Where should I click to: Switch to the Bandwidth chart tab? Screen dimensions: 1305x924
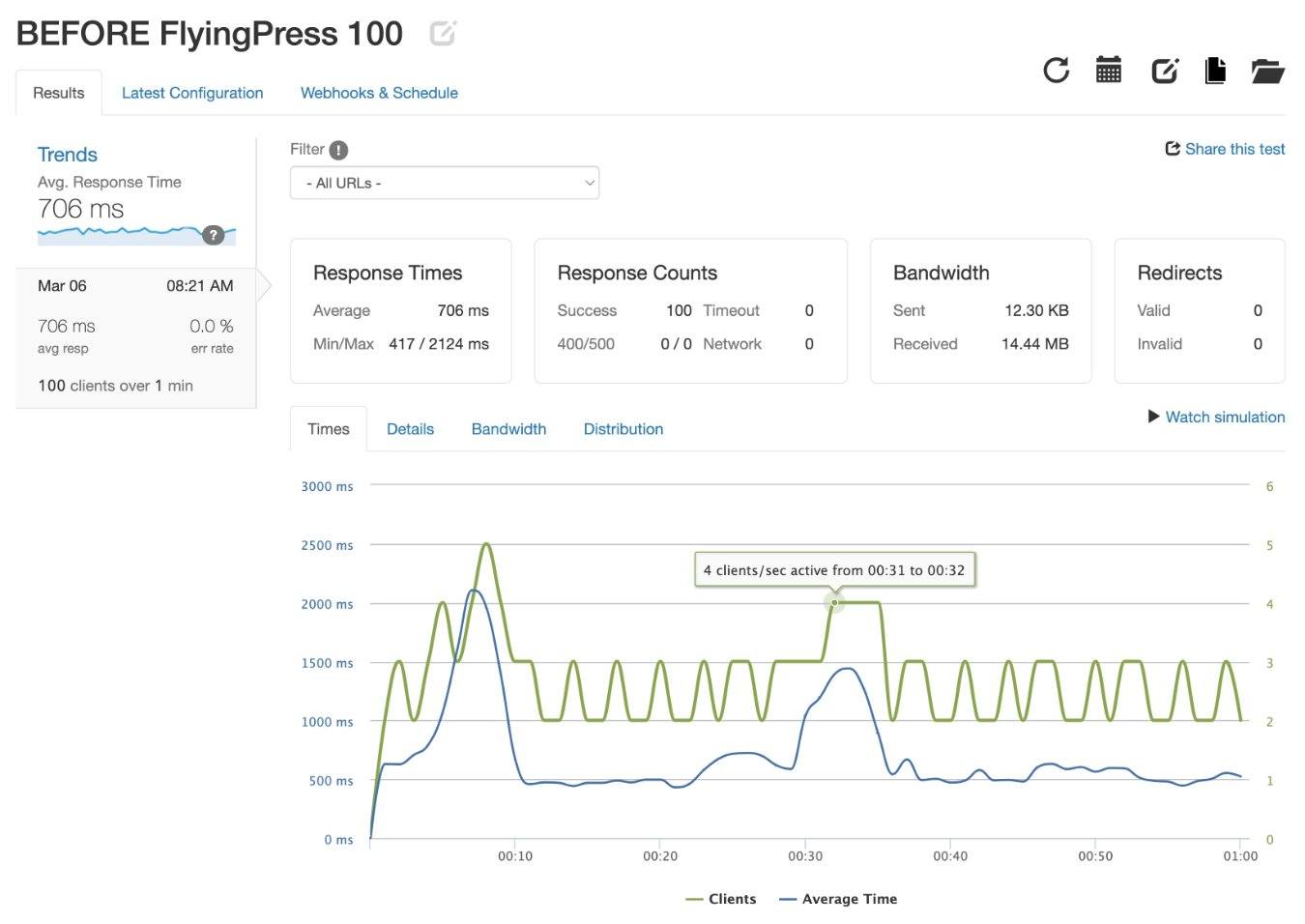[x=508, y=429]
